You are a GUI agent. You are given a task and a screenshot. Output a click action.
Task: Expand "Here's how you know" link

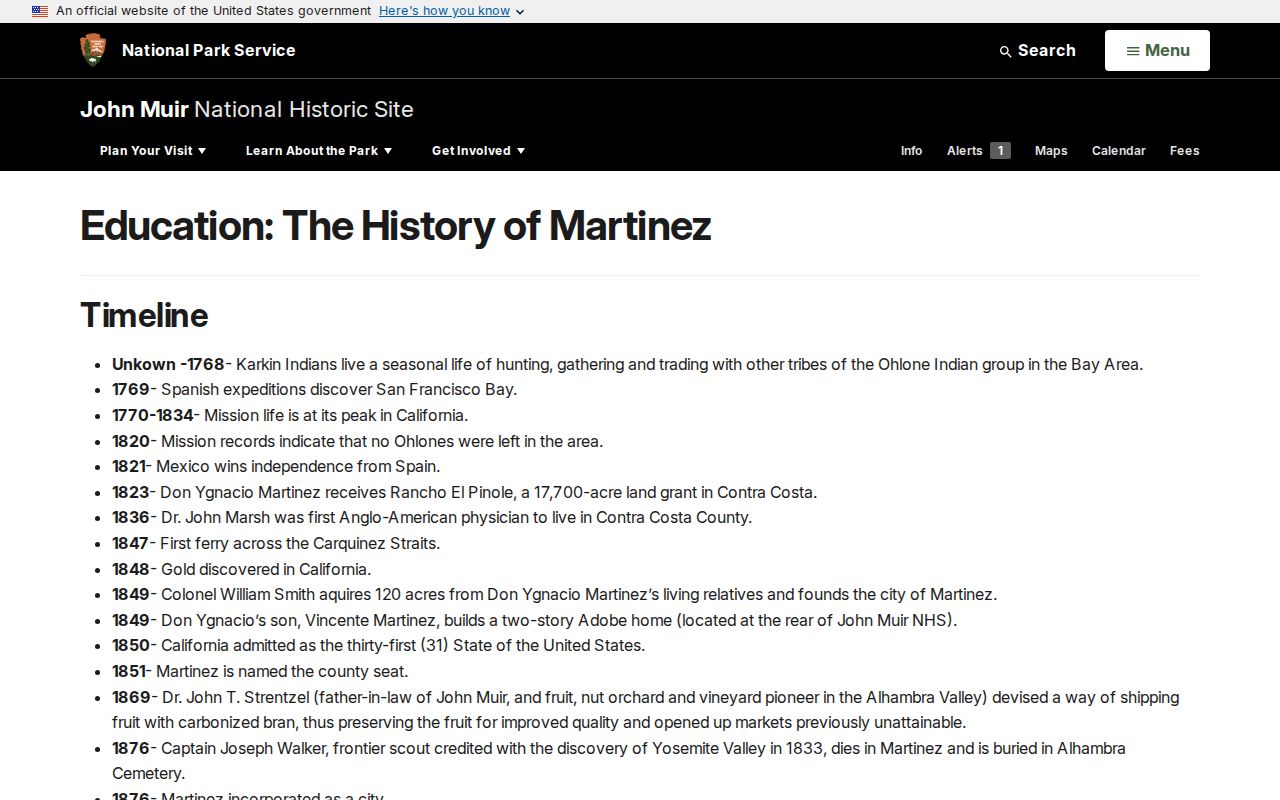451,11
